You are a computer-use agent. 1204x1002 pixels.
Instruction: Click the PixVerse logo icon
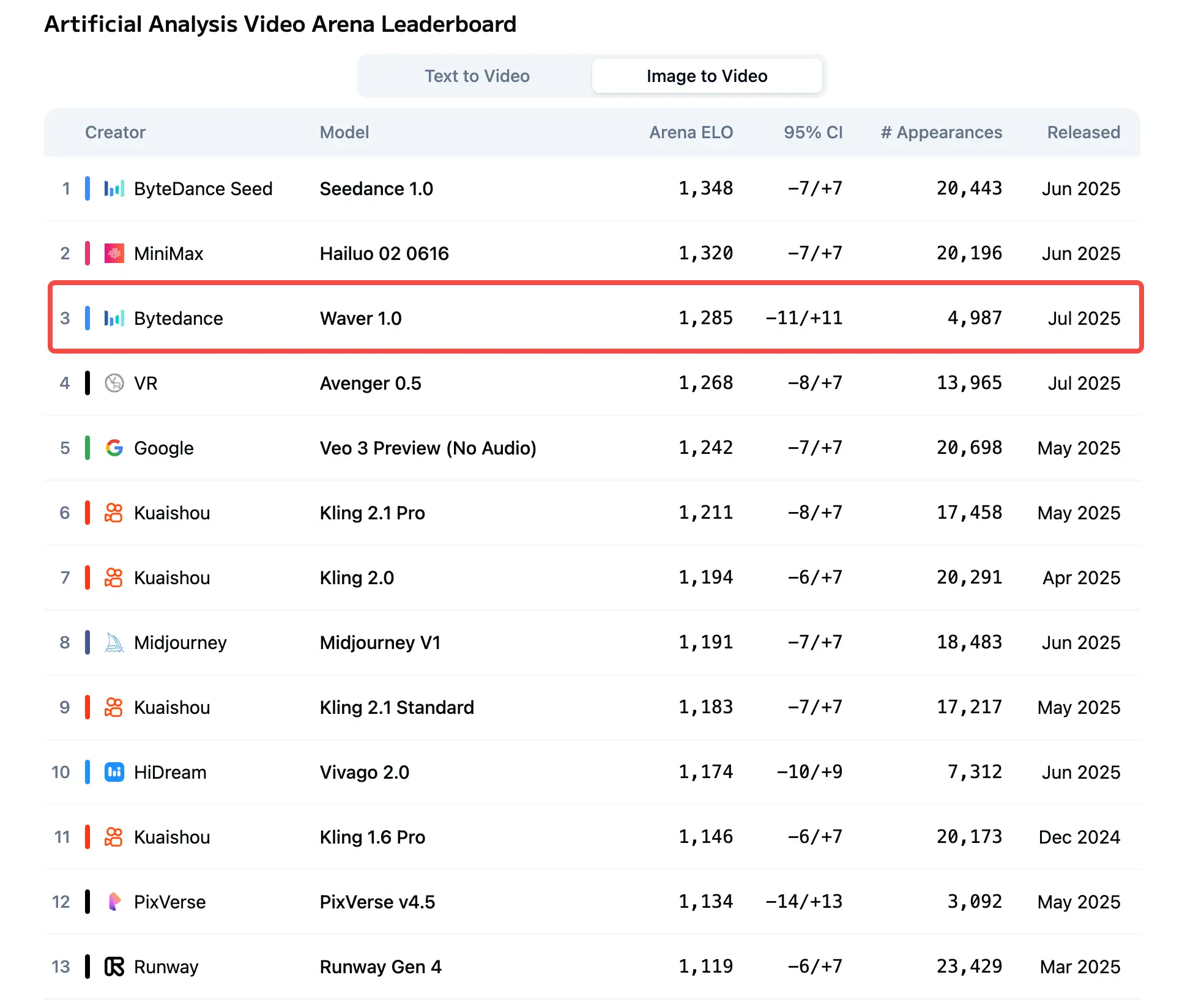[114, 902]
